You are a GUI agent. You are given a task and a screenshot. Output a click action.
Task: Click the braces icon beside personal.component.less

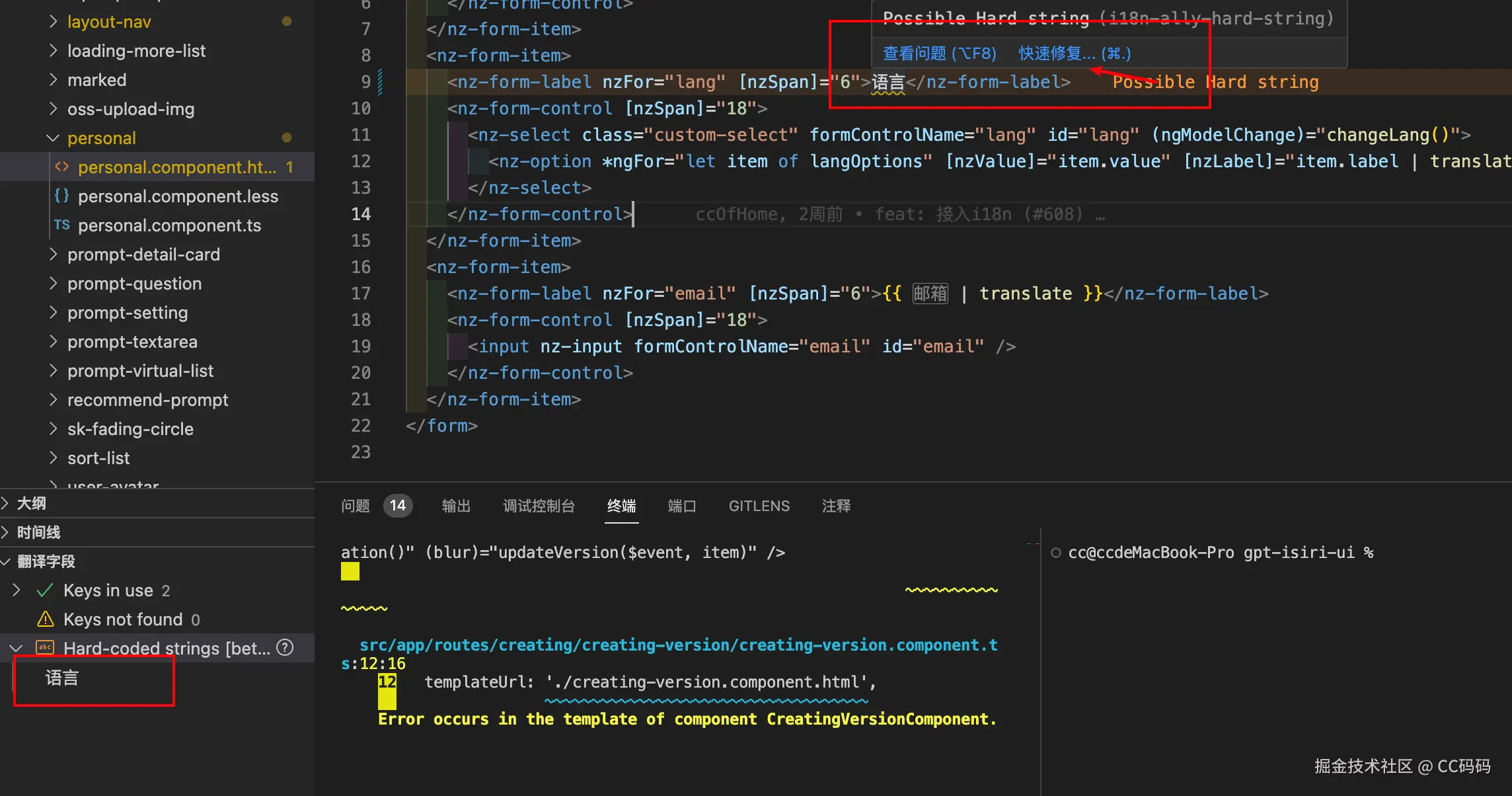61,196
